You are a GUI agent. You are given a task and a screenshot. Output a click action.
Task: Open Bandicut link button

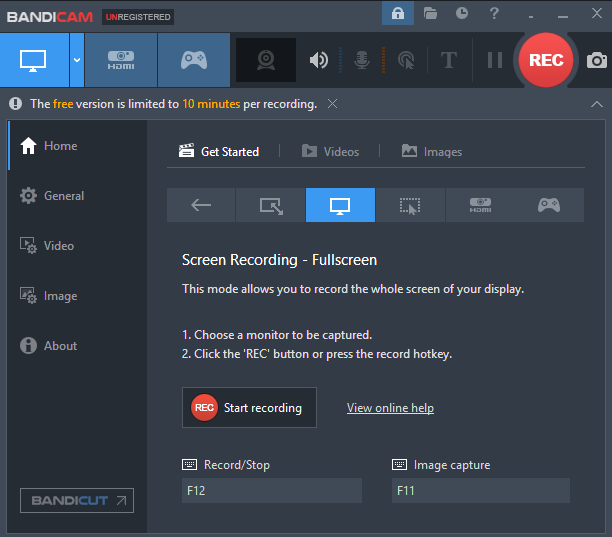(77, 500)
